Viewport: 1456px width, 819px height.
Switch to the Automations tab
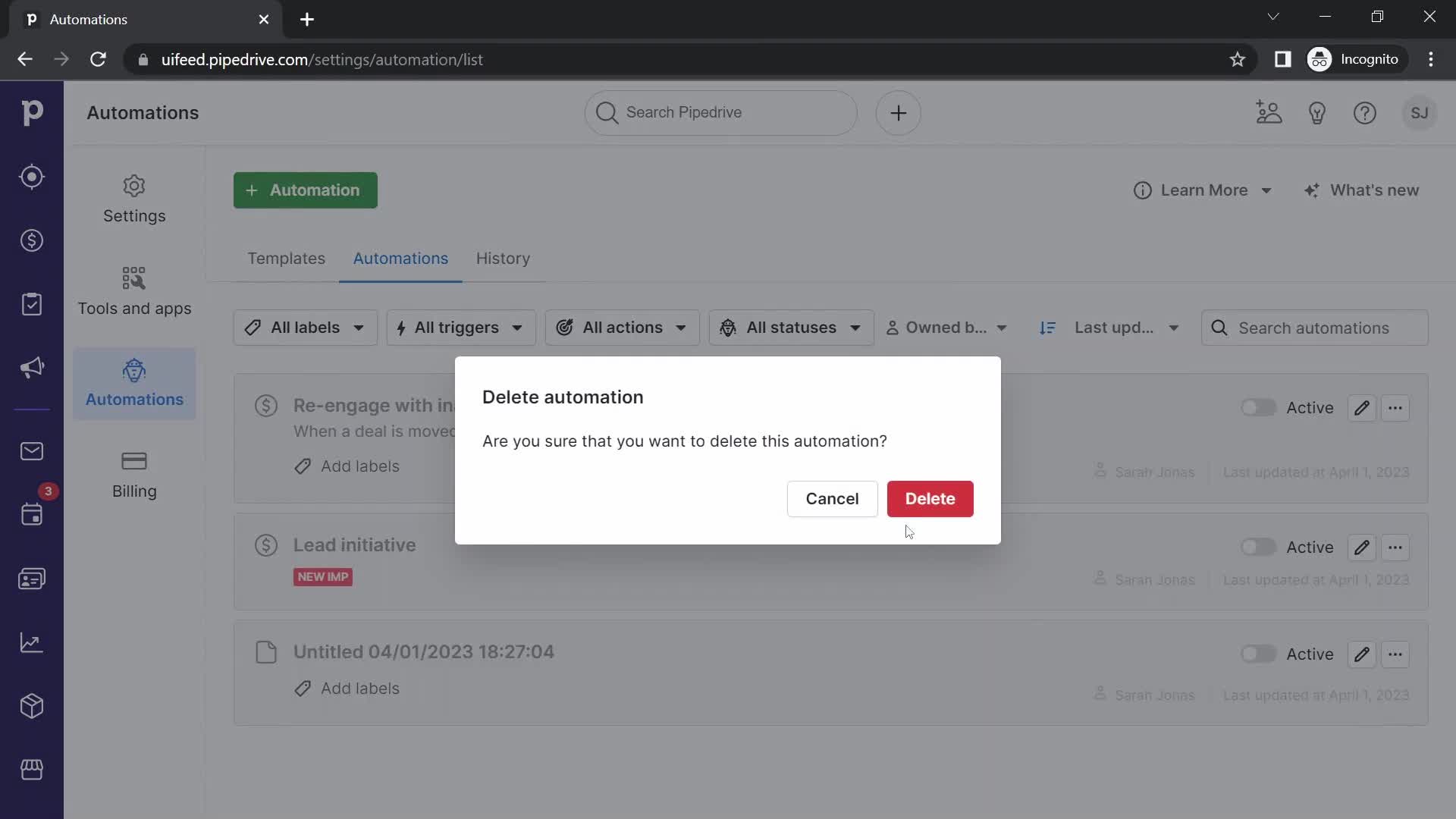(400, 259)
